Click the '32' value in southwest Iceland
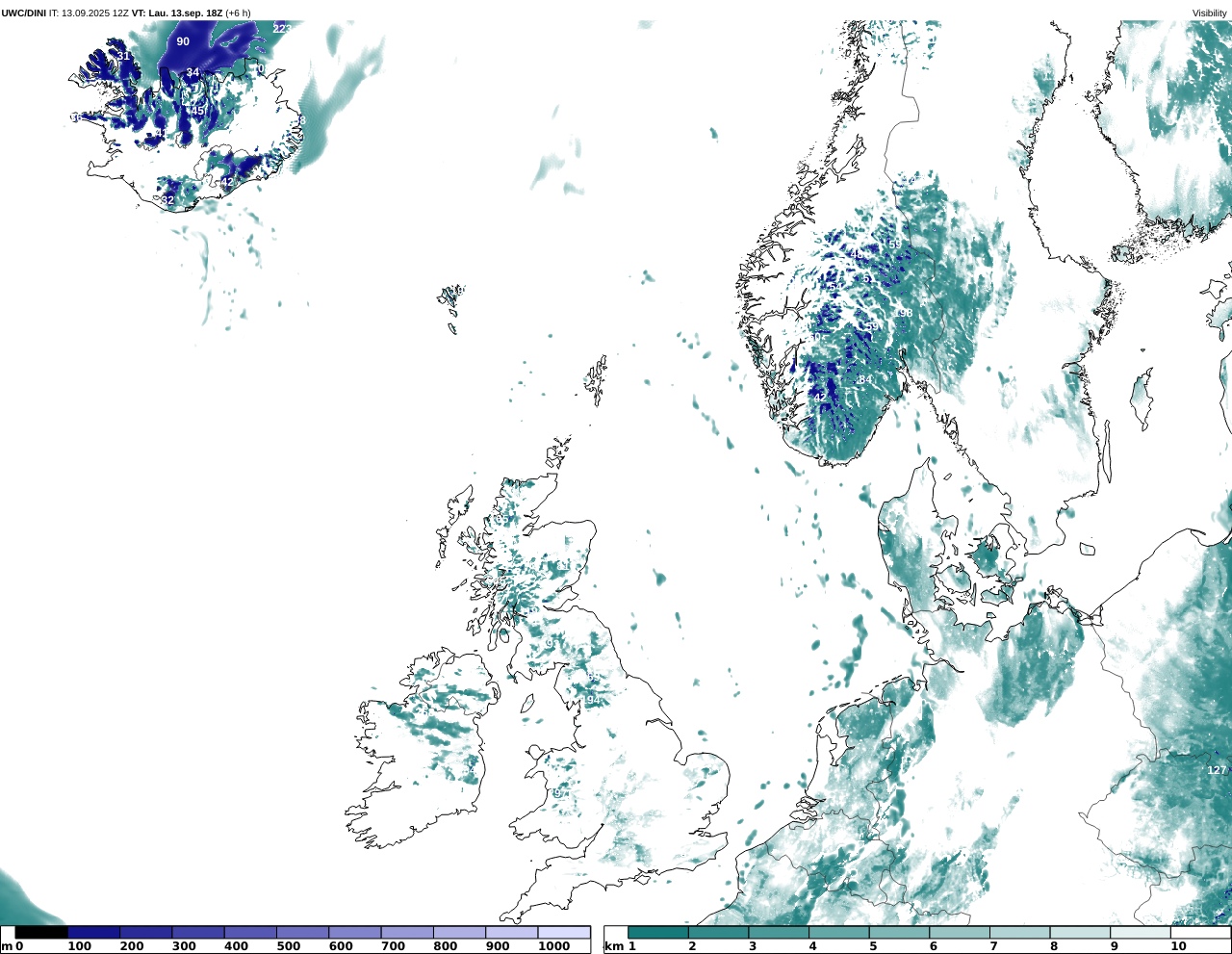Image resolution: width=1232 pixels, height=954 pixels. [167, 200]
